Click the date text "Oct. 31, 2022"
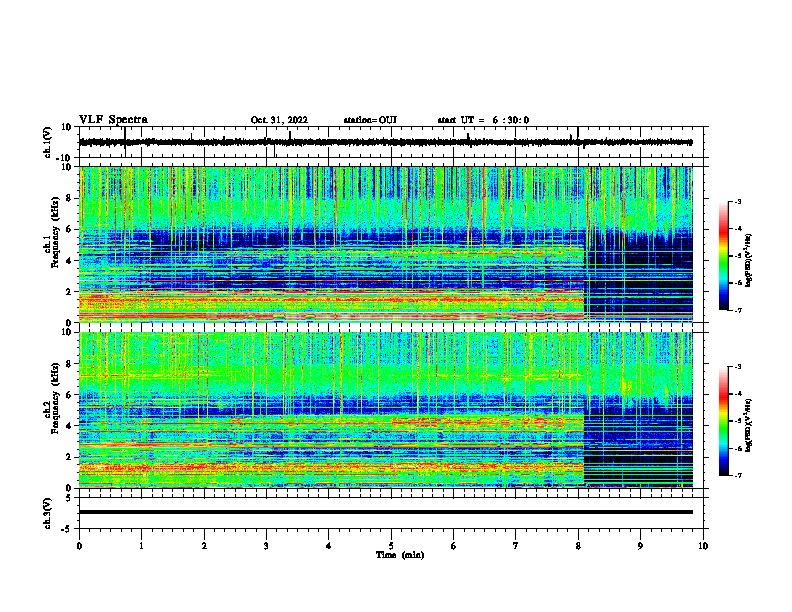This screenshot has height=612, width=792. (x=279, y=120)
